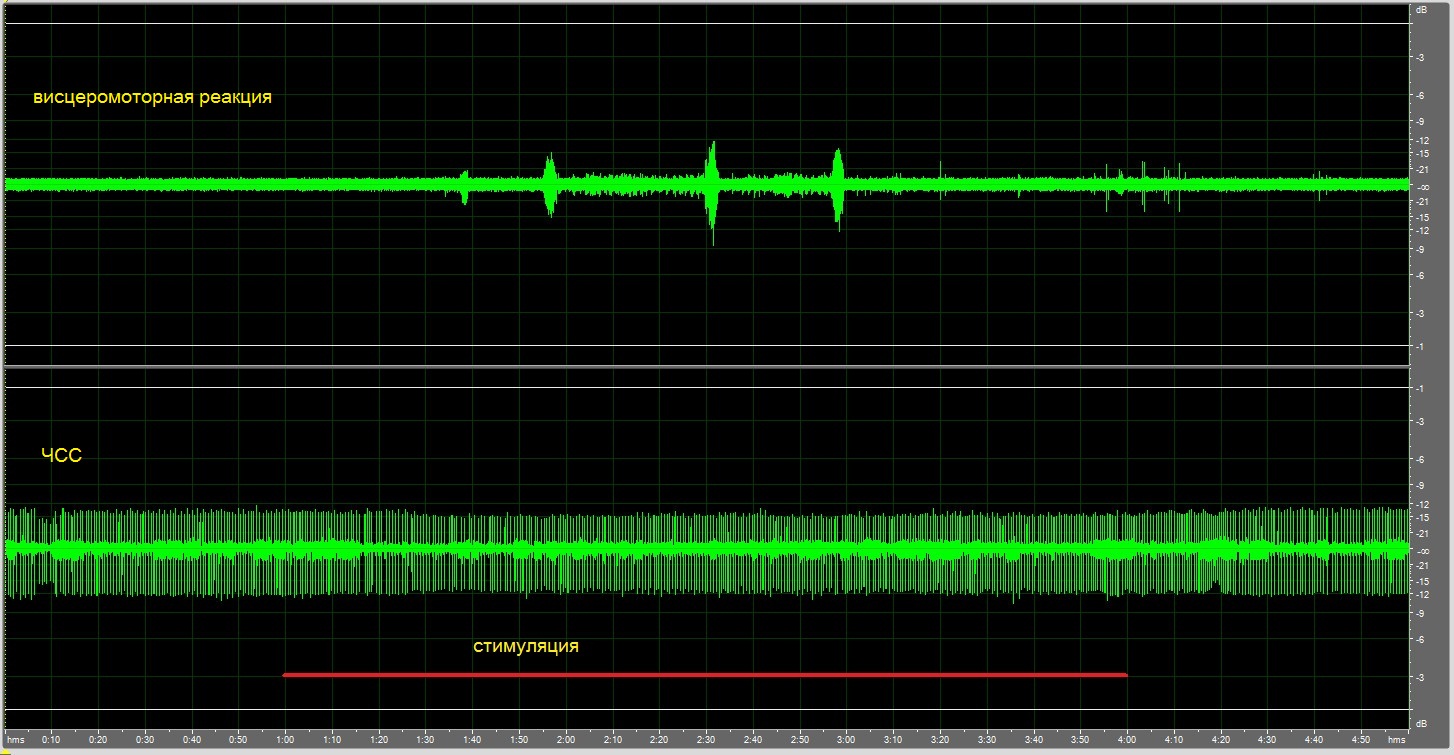Click the 2:30 mark on the time ruler

click(x=706, y=740)
